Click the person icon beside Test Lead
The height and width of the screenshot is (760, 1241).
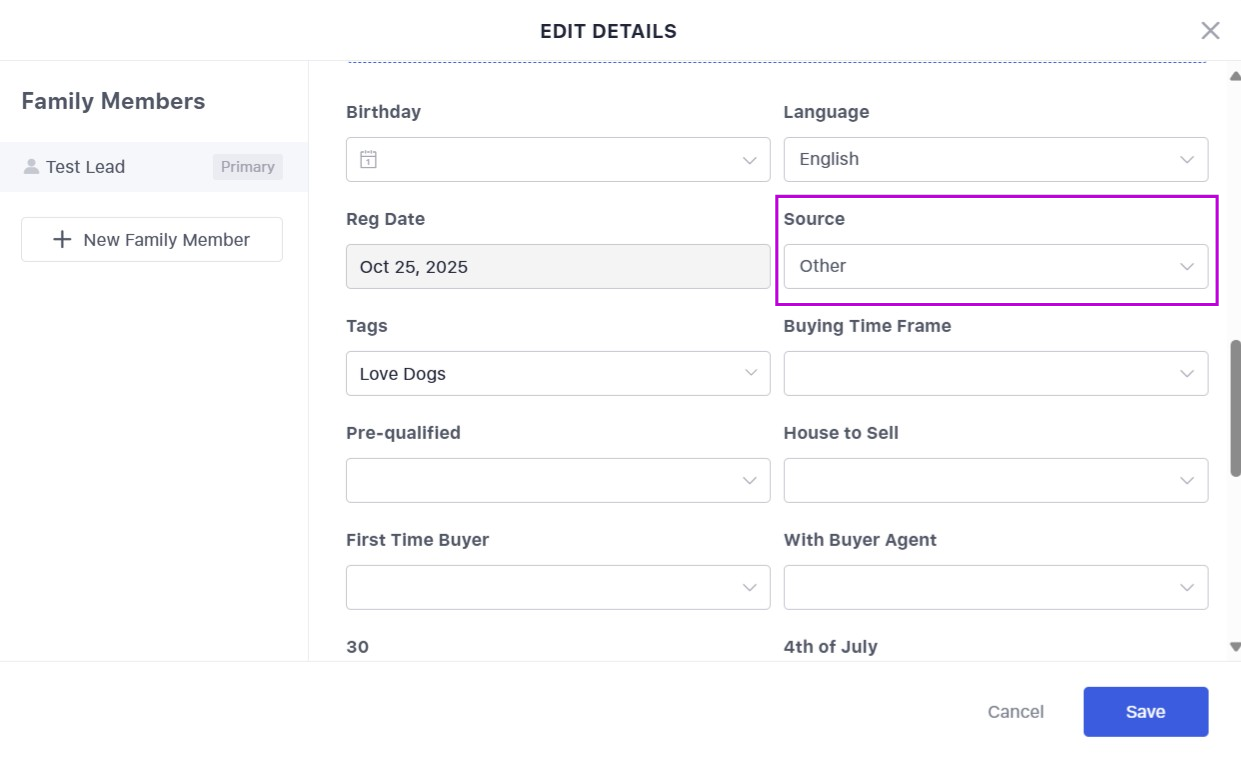click(x=31, y=167)
